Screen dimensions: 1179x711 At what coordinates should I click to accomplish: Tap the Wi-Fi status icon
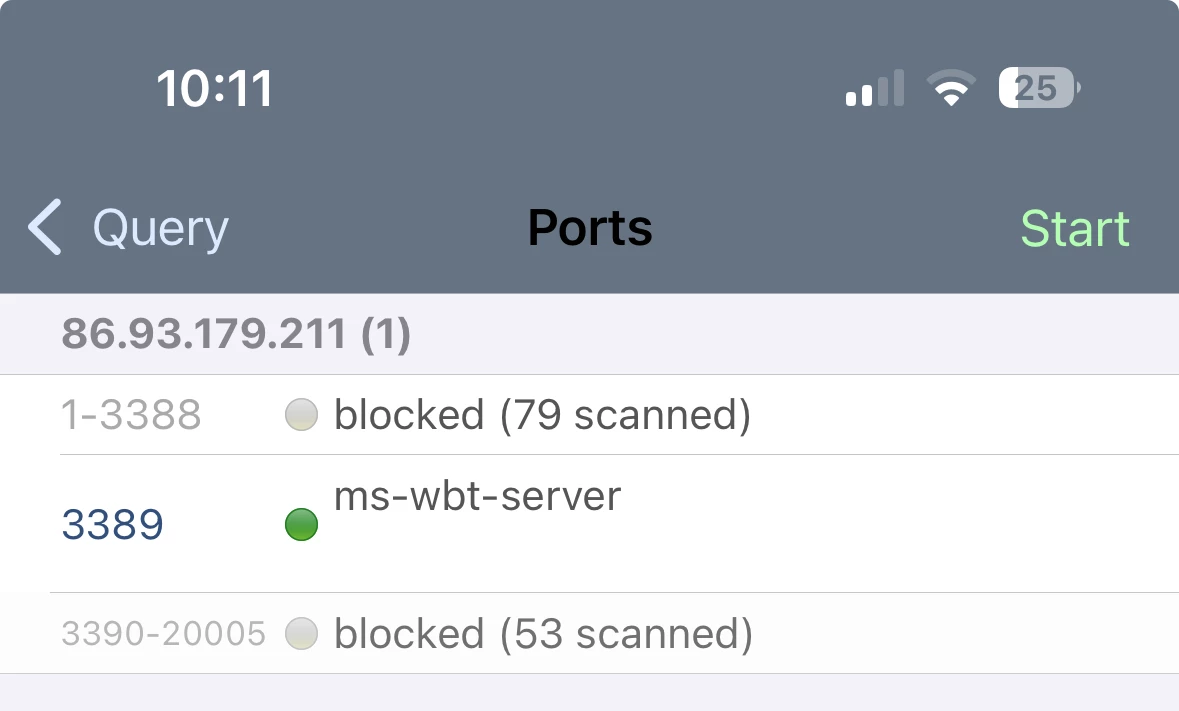click(953, 89)
